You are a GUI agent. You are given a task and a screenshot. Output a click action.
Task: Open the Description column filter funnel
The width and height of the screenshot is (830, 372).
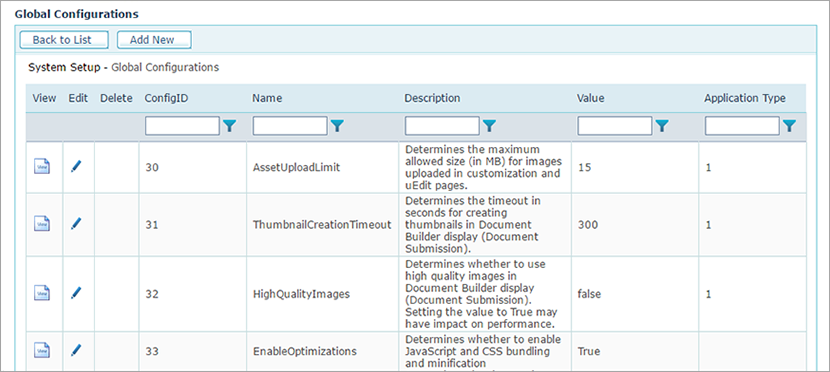(489, 126)
